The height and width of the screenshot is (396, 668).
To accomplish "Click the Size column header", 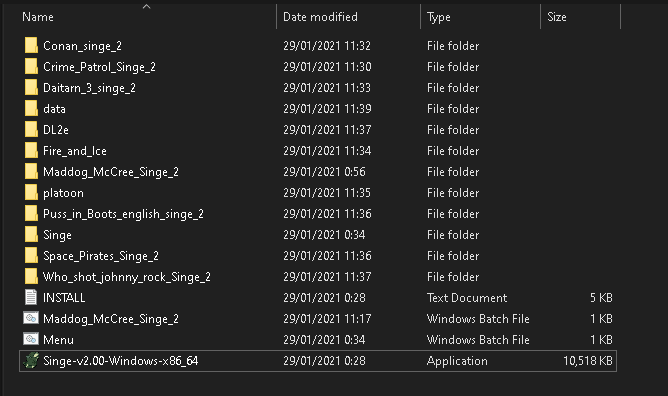I will [557, 17].
